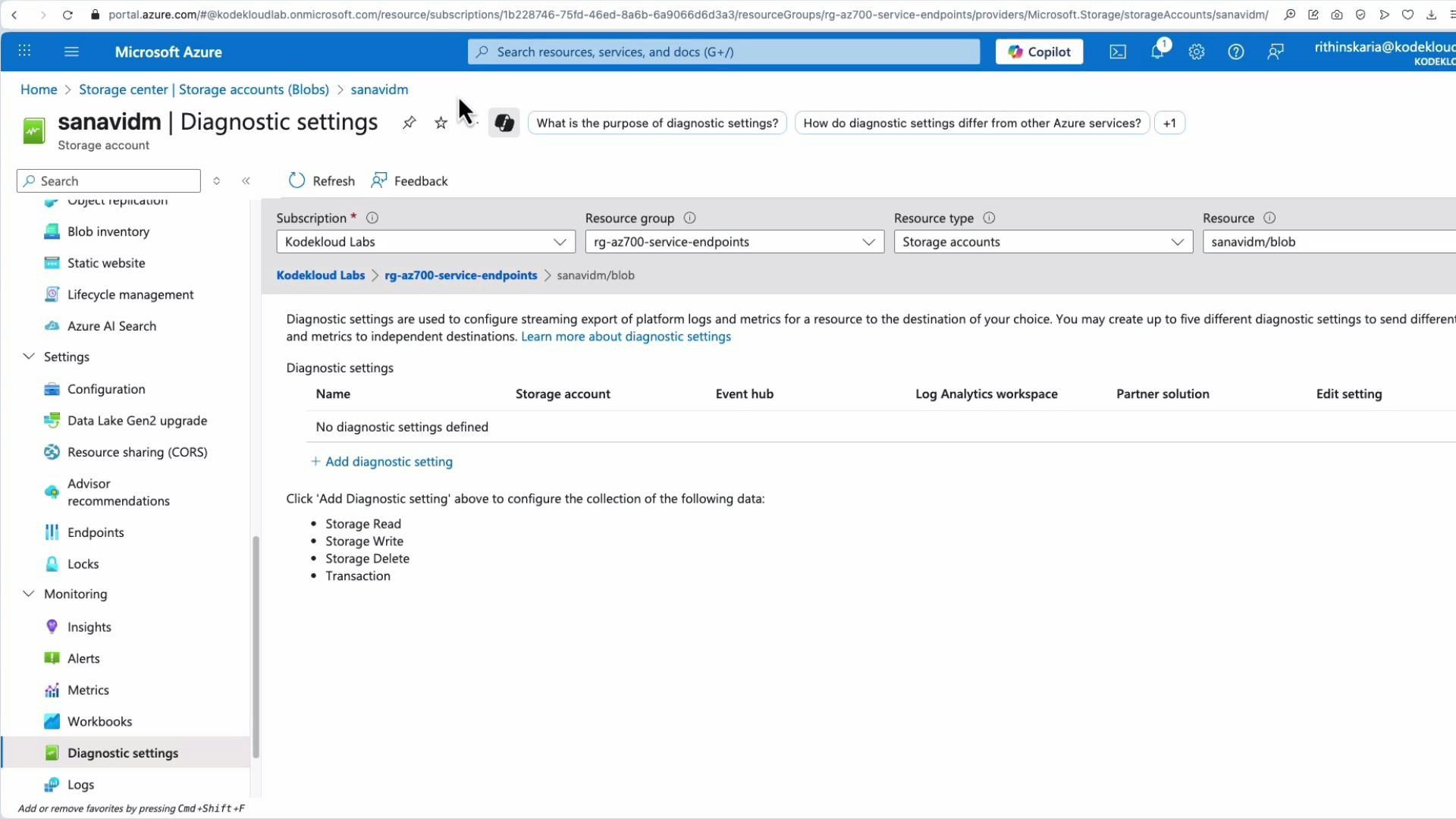Click Add diagnostic setting
This screenshot has height=819, width=1456.
click(x=381, y=461)
